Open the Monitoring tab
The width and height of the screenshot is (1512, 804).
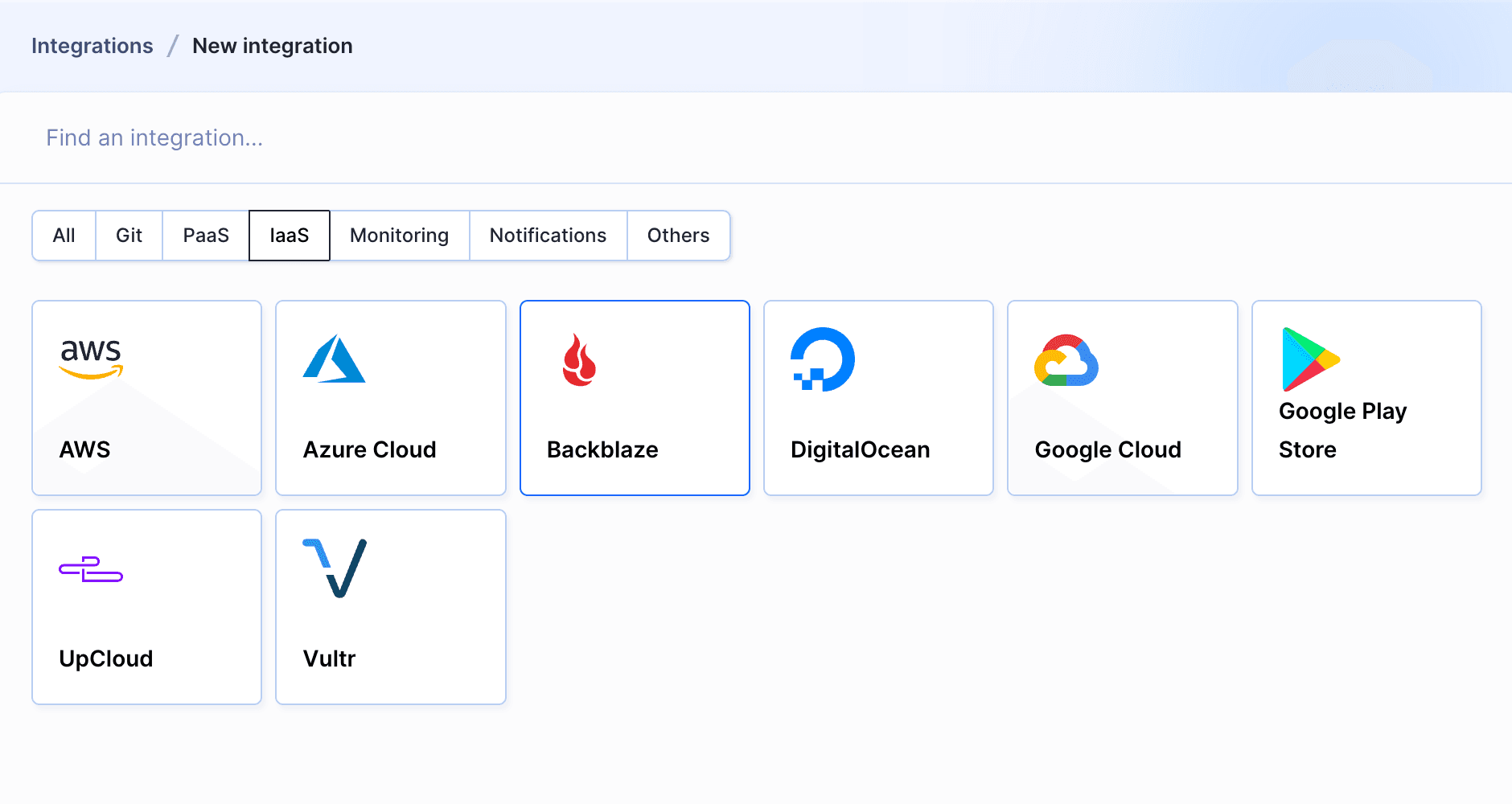(400, 236)
